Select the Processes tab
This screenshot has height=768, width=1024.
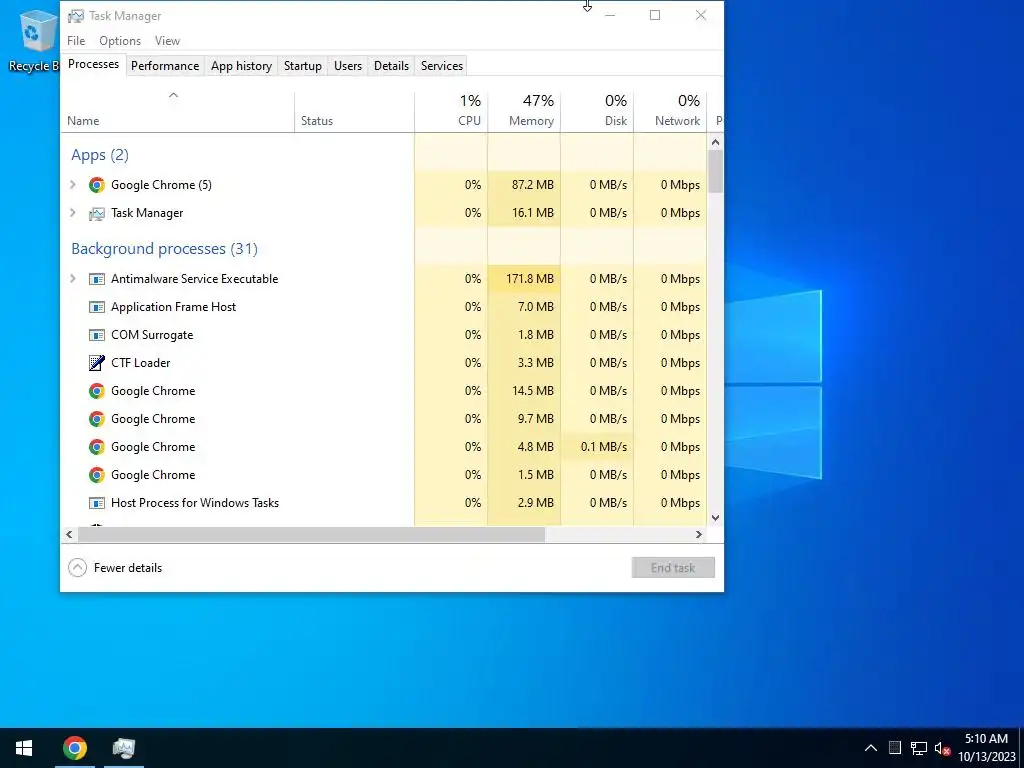[x=93, y=64]
